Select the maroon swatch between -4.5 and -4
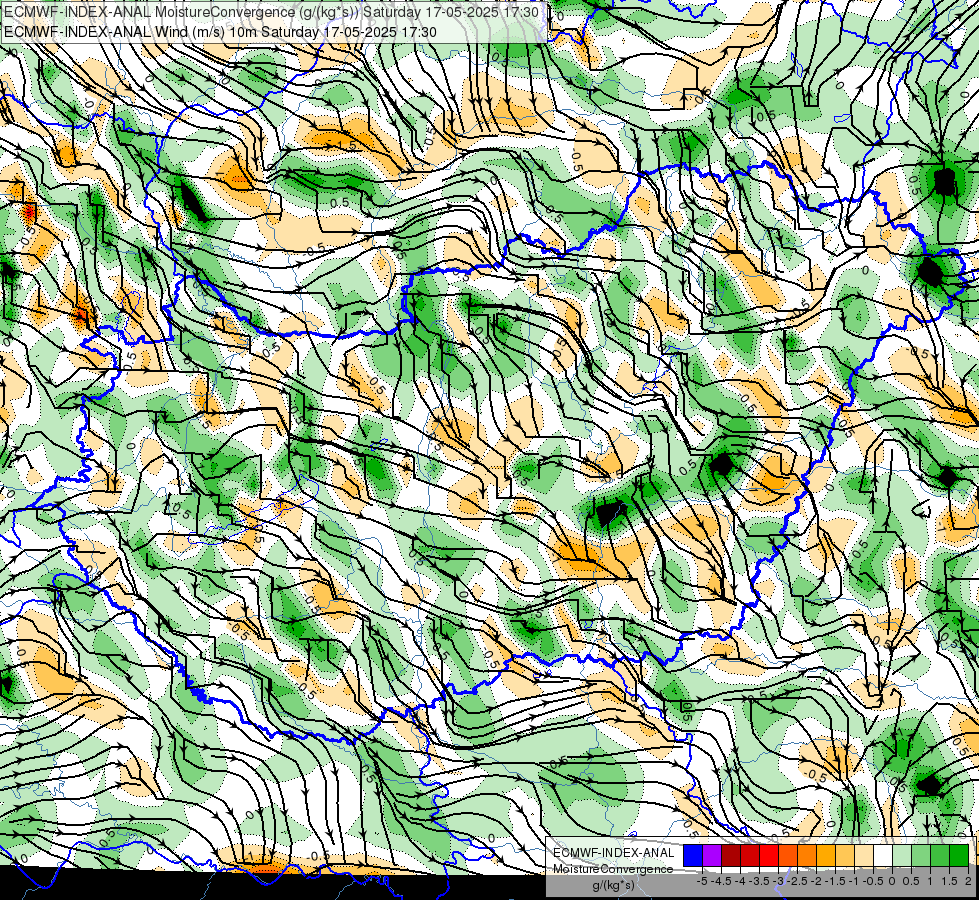This screenshot has height=900, width=979. (731, 856)
